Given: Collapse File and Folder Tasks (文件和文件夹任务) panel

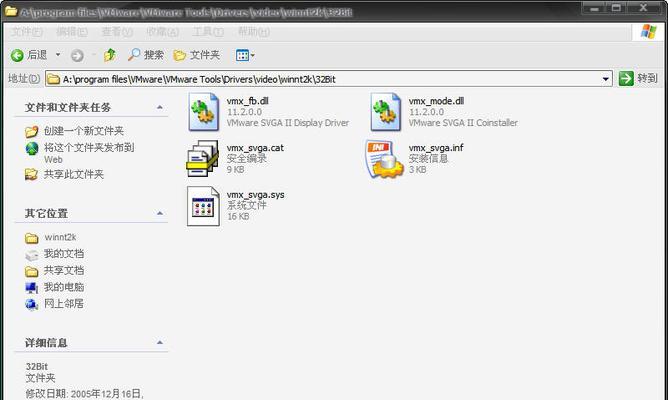Looking at the screenshot, I should point(160,107).
